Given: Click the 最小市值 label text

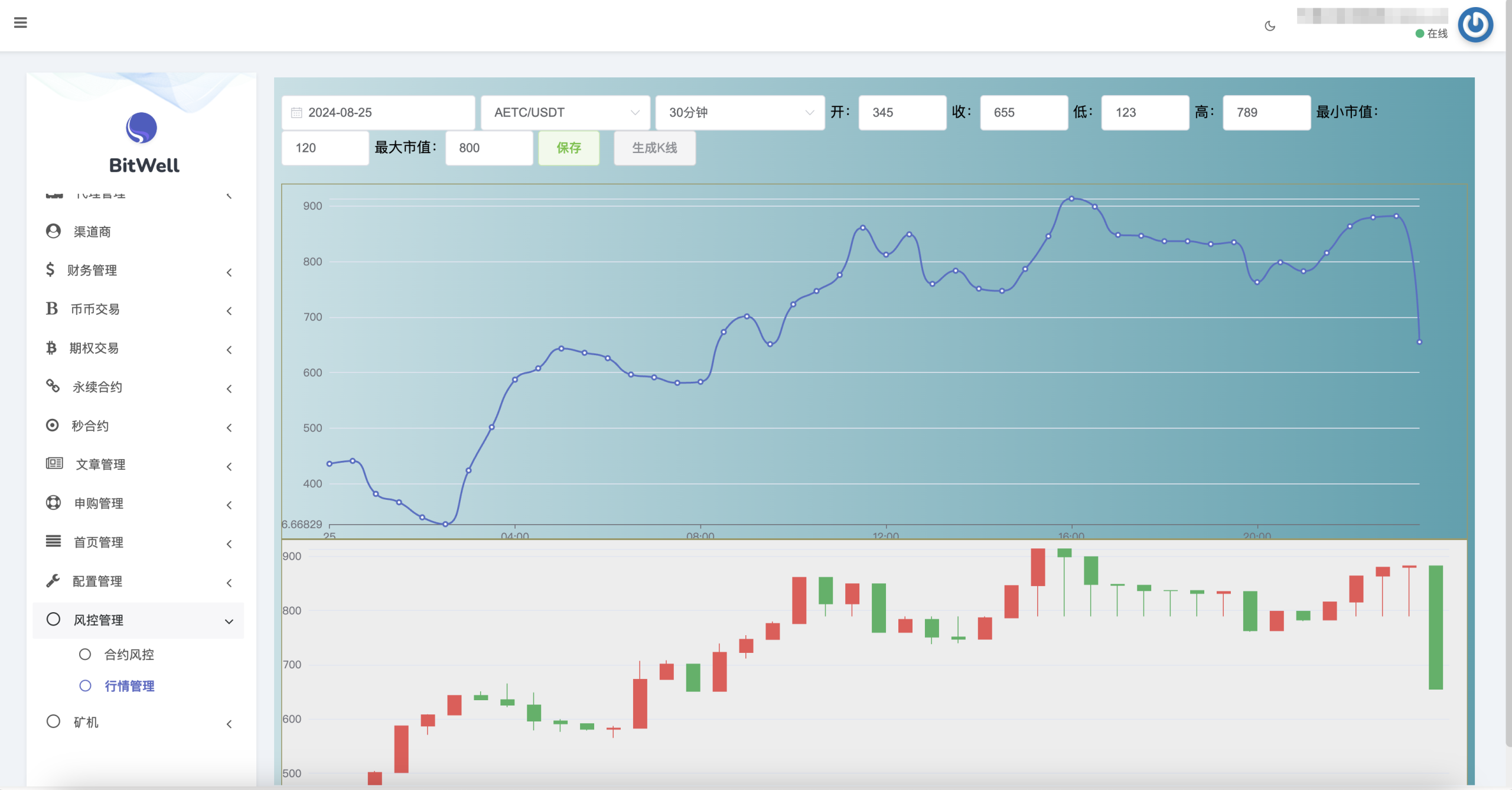Looking at the screenshot, I should pyautogui.click(x=1347, y=112).
